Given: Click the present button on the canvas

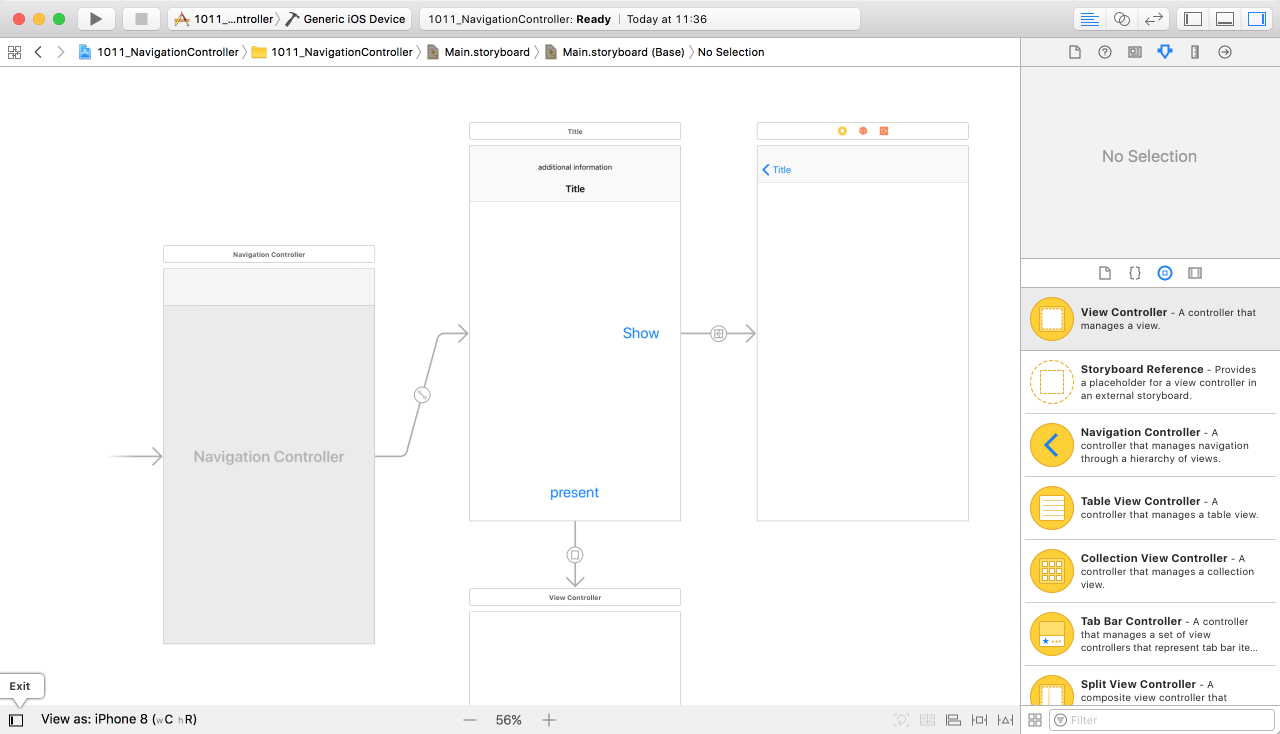Looking at the screenshot, I should point(575,493).
